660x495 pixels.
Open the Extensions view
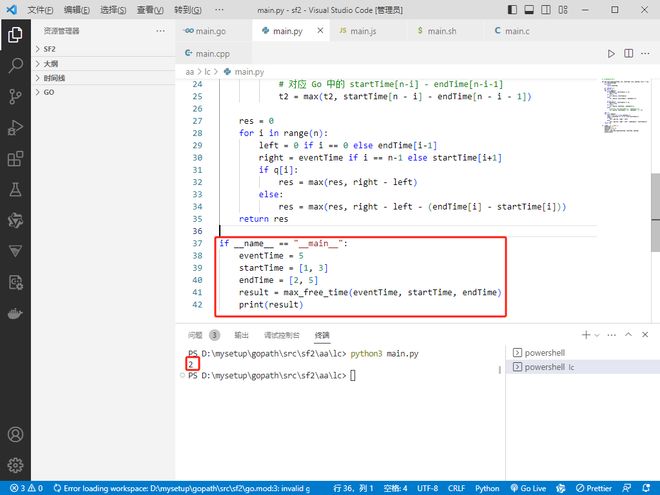tap(15, 159)
